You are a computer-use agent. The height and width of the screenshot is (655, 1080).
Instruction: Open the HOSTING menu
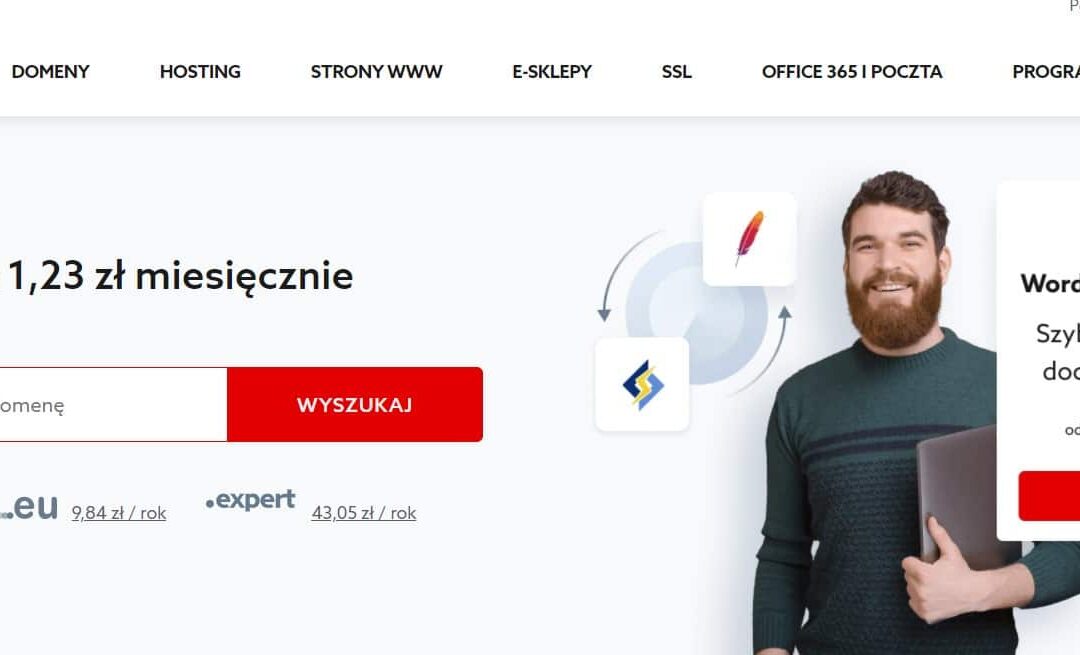point(200,72)
